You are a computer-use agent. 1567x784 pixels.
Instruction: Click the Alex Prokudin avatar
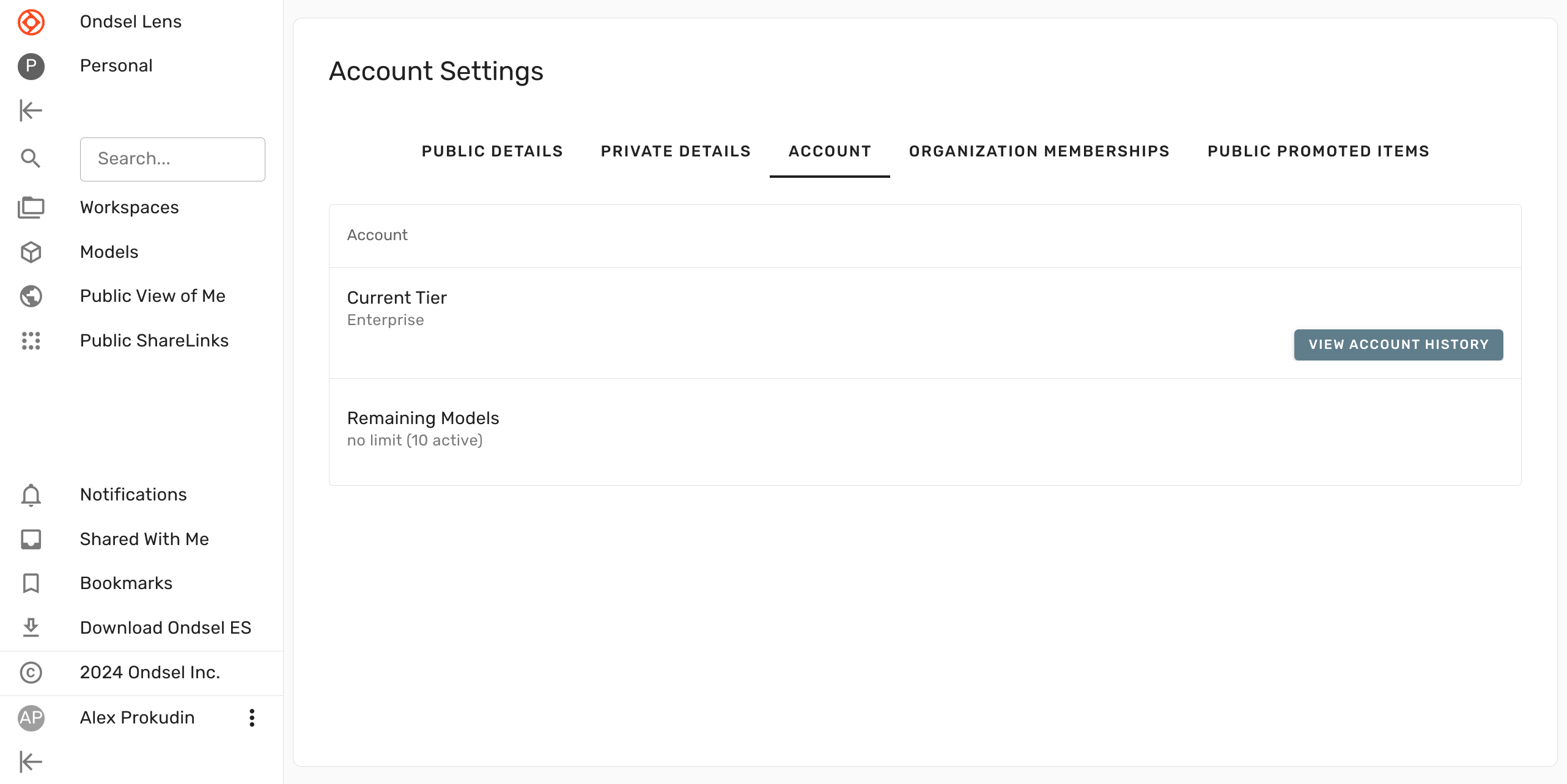[31, 718]
